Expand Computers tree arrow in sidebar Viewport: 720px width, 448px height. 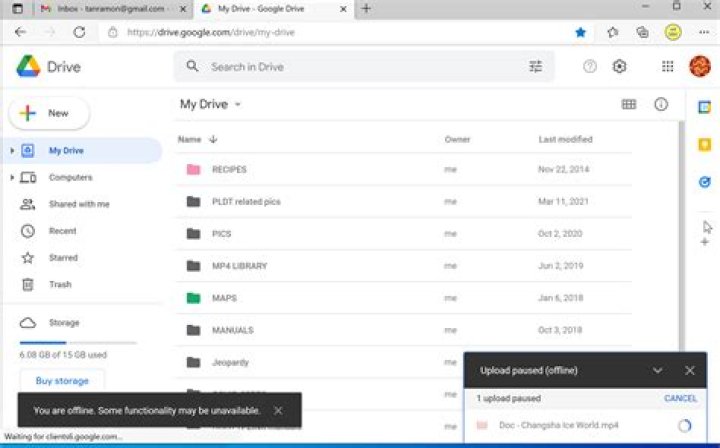(x=12, y=177)
